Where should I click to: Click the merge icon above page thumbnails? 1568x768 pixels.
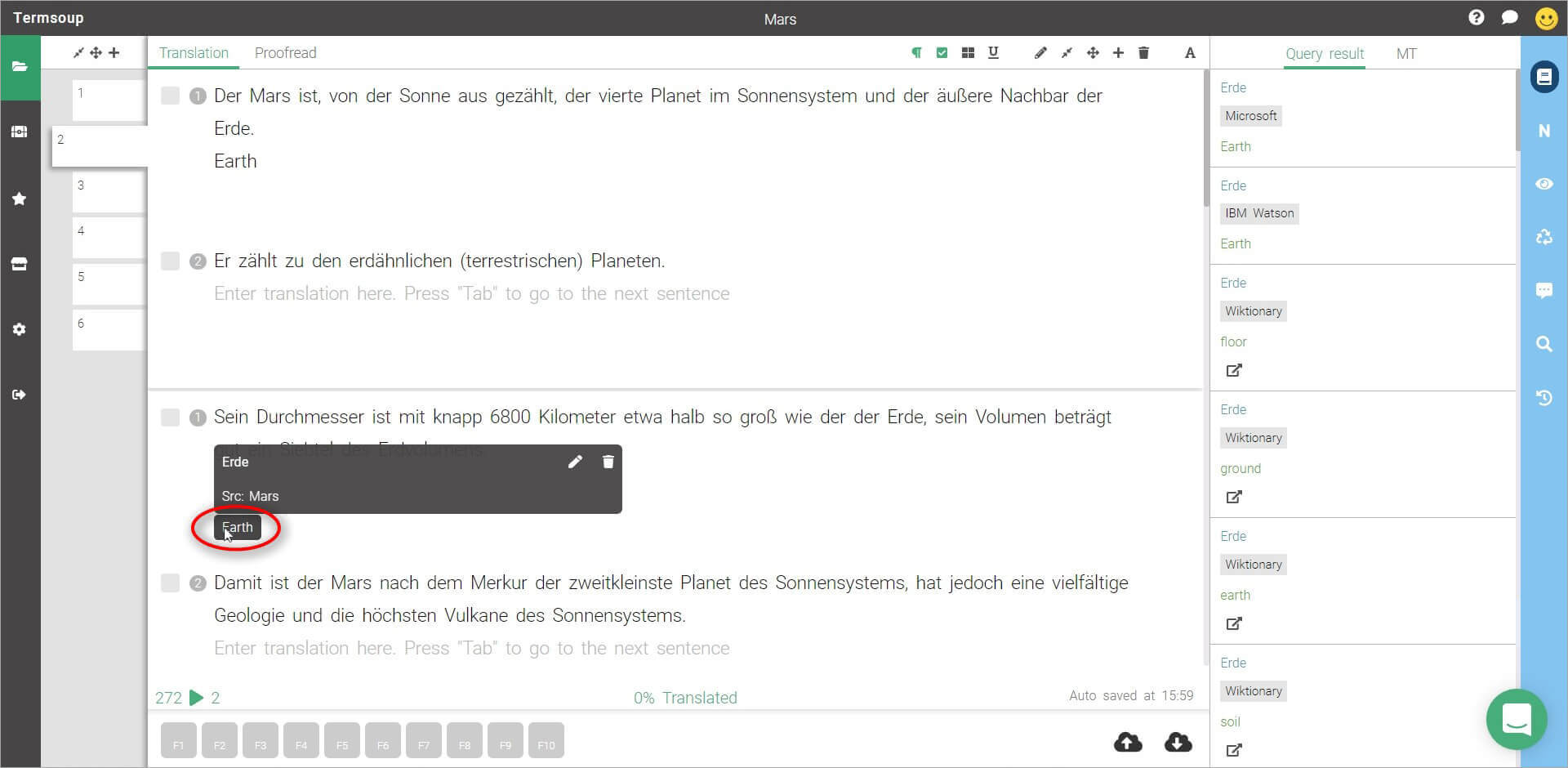(x=78, y=52)
